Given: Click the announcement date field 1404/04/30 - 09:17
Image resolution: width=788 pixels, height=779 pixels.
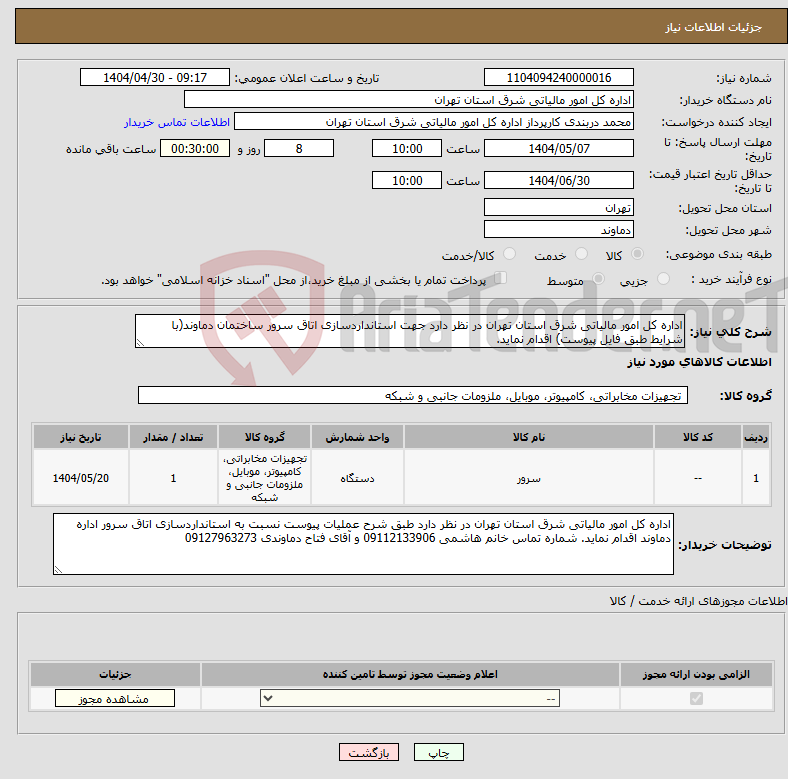Looking at the screenshot, I should 155,77.
